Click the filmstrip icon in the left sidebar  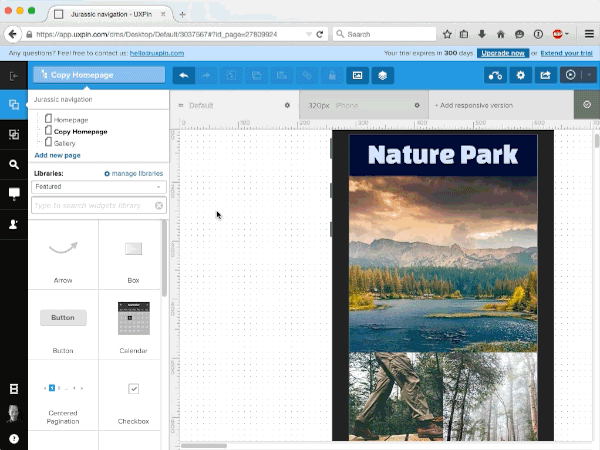[14, 389]
